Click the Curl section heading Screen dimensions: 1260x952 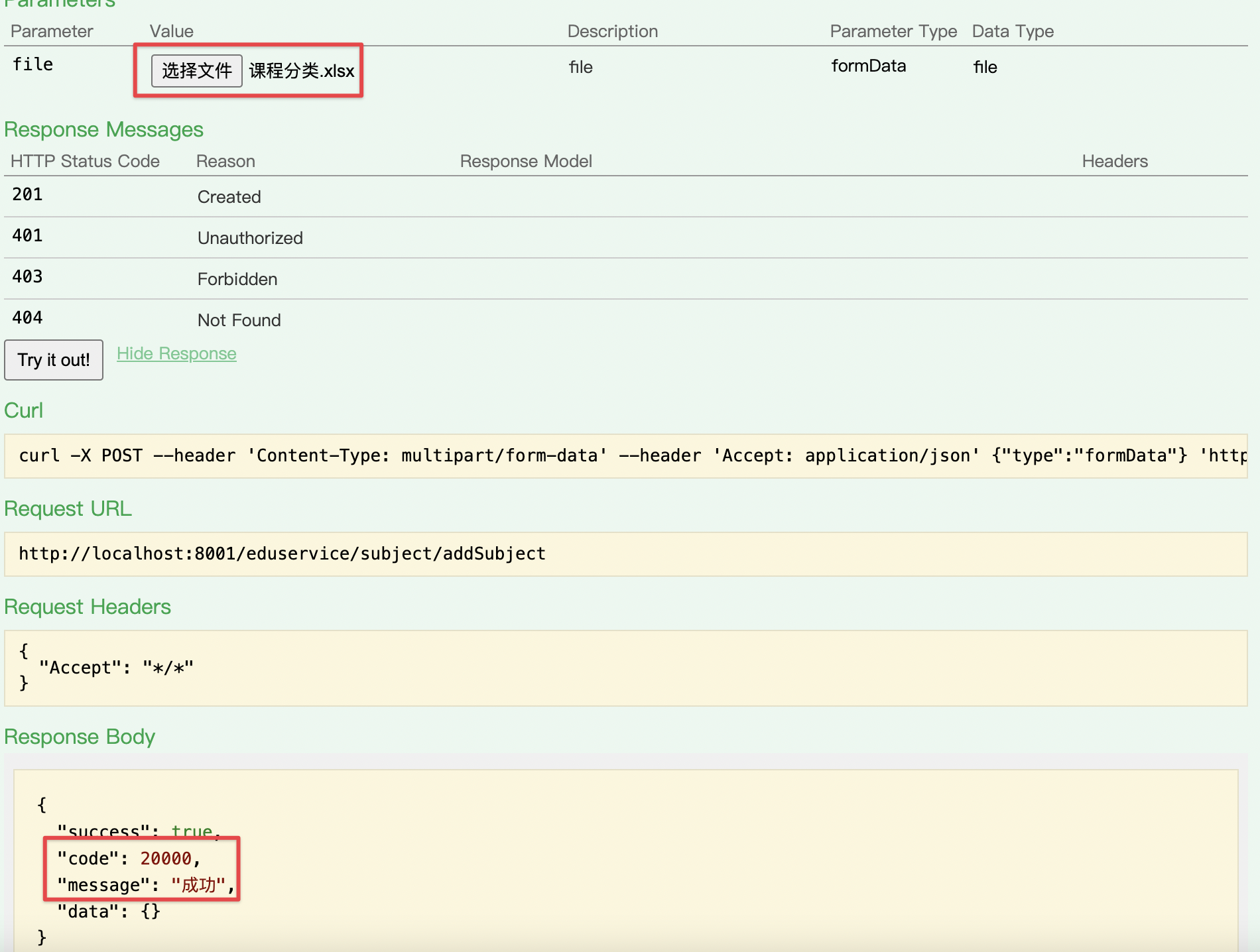[x=24, y=410]
